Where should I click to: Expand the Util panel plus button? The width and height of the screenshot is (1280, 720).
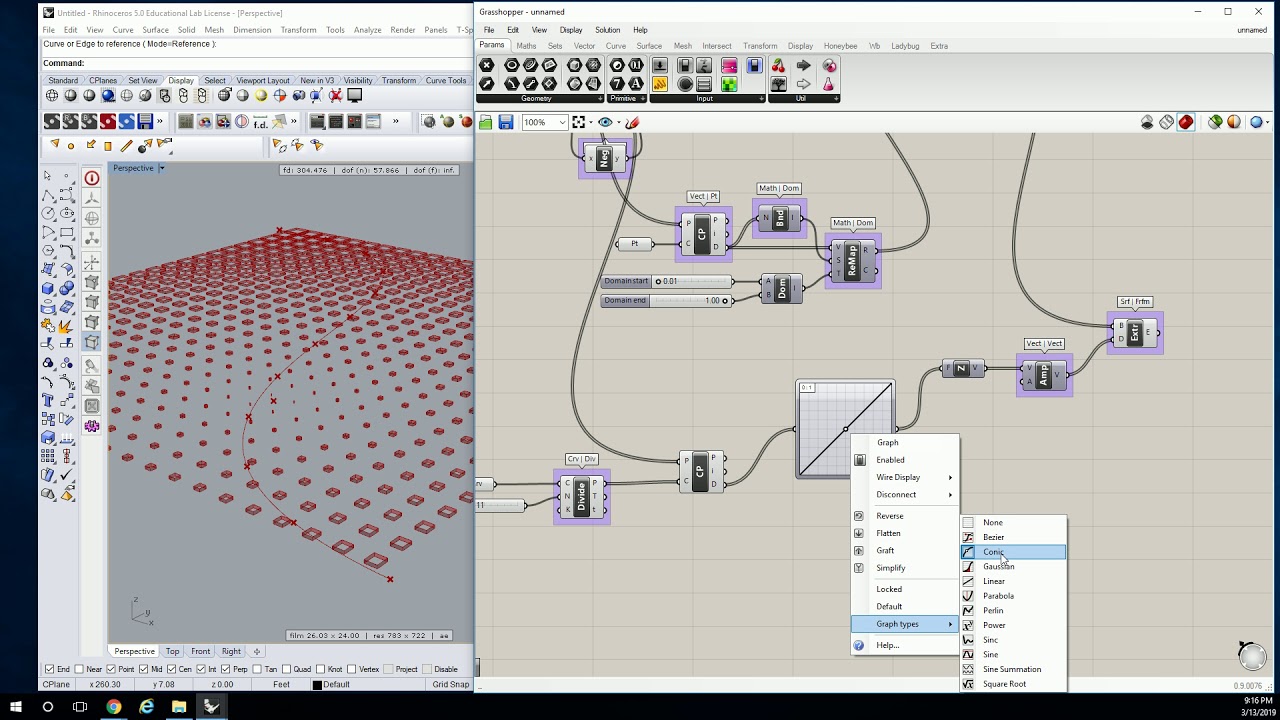[836, 98]
